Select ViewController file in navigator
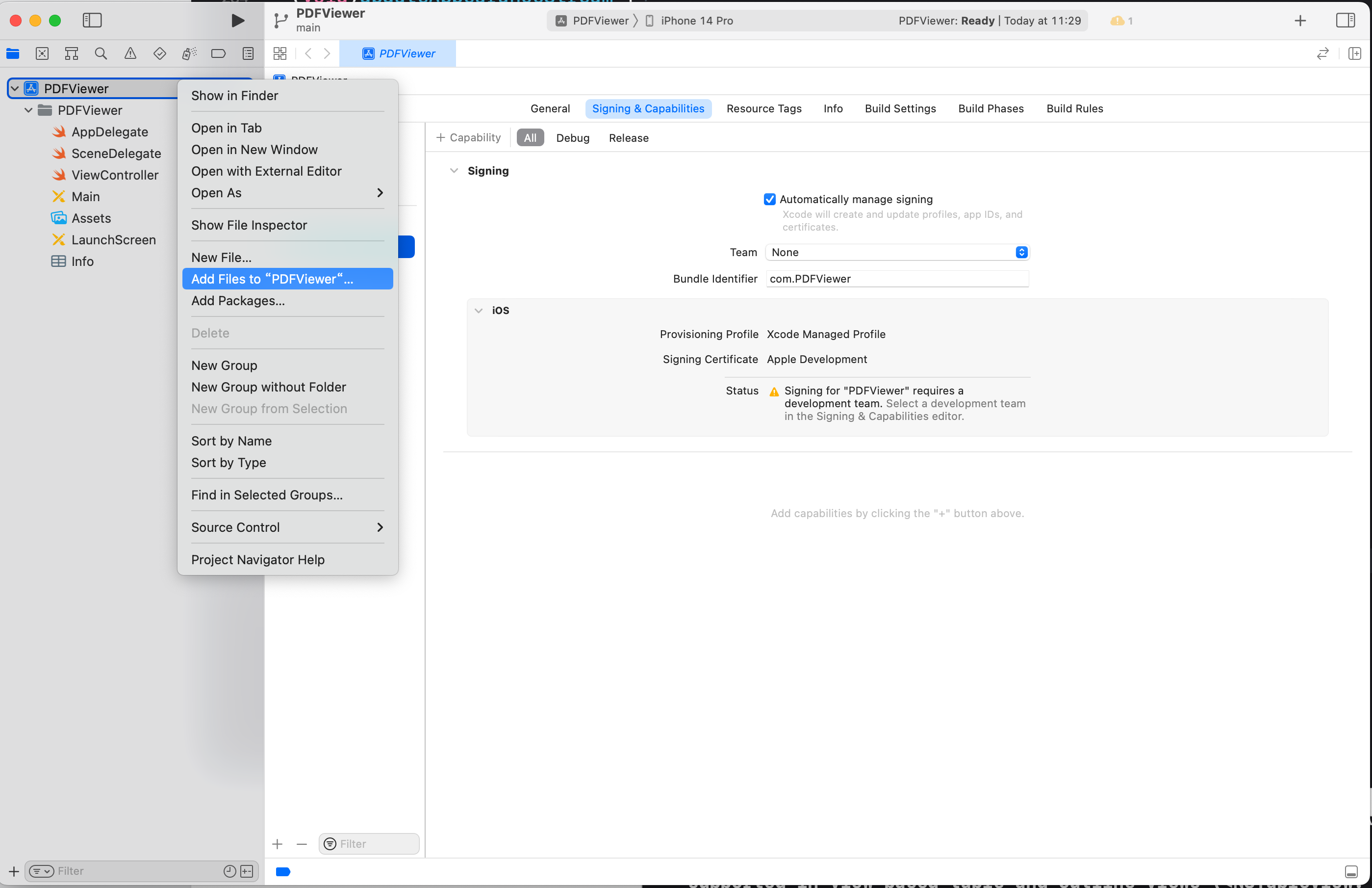Screen dimensions: 1372x888 click(x=115, y=175)
